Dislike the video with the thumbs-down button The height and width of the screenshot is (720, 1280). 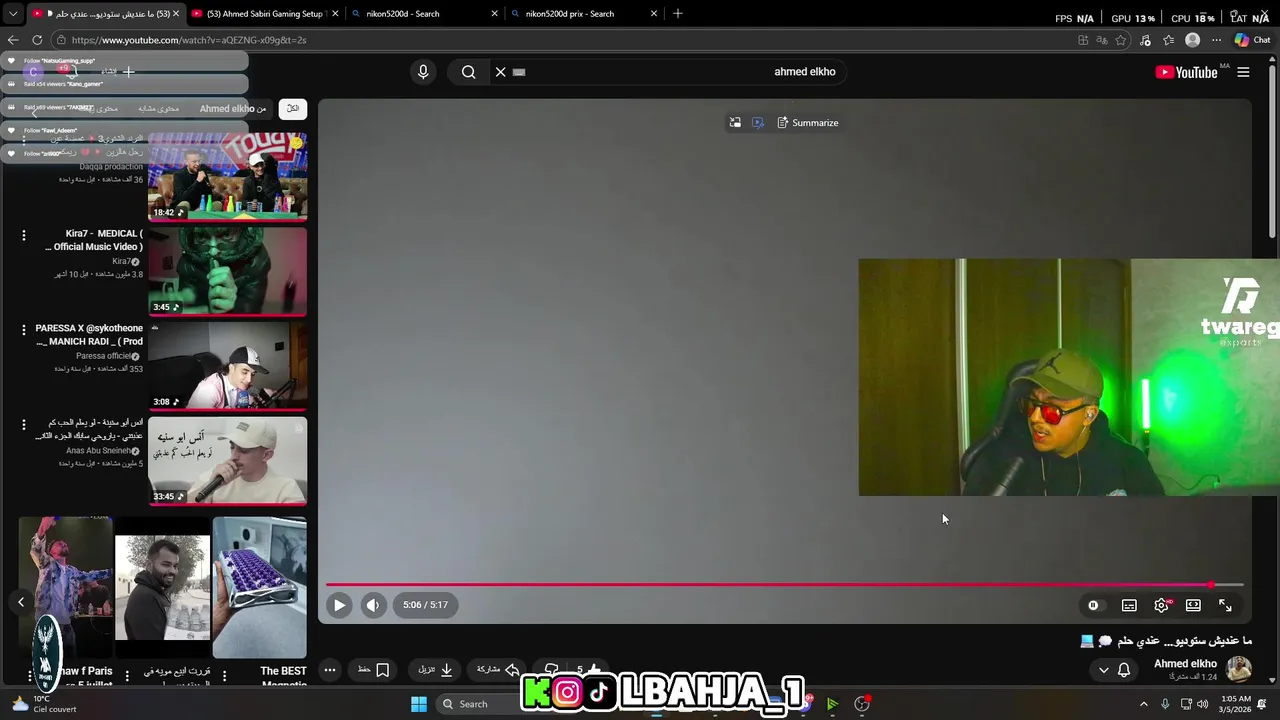coord(551,670)
